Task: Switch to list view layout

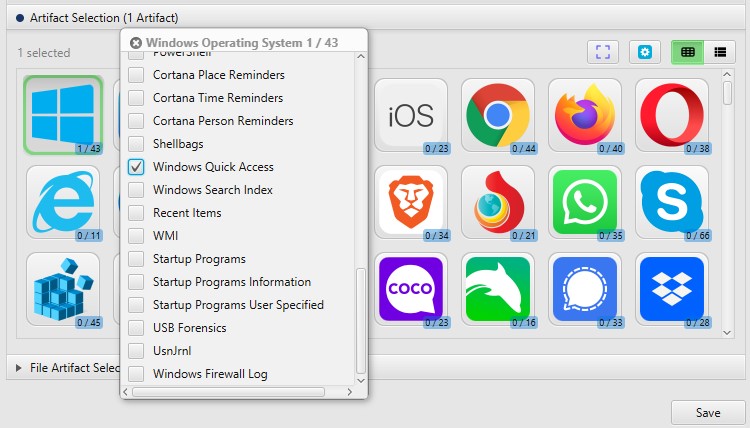Action: click(720, 52)
